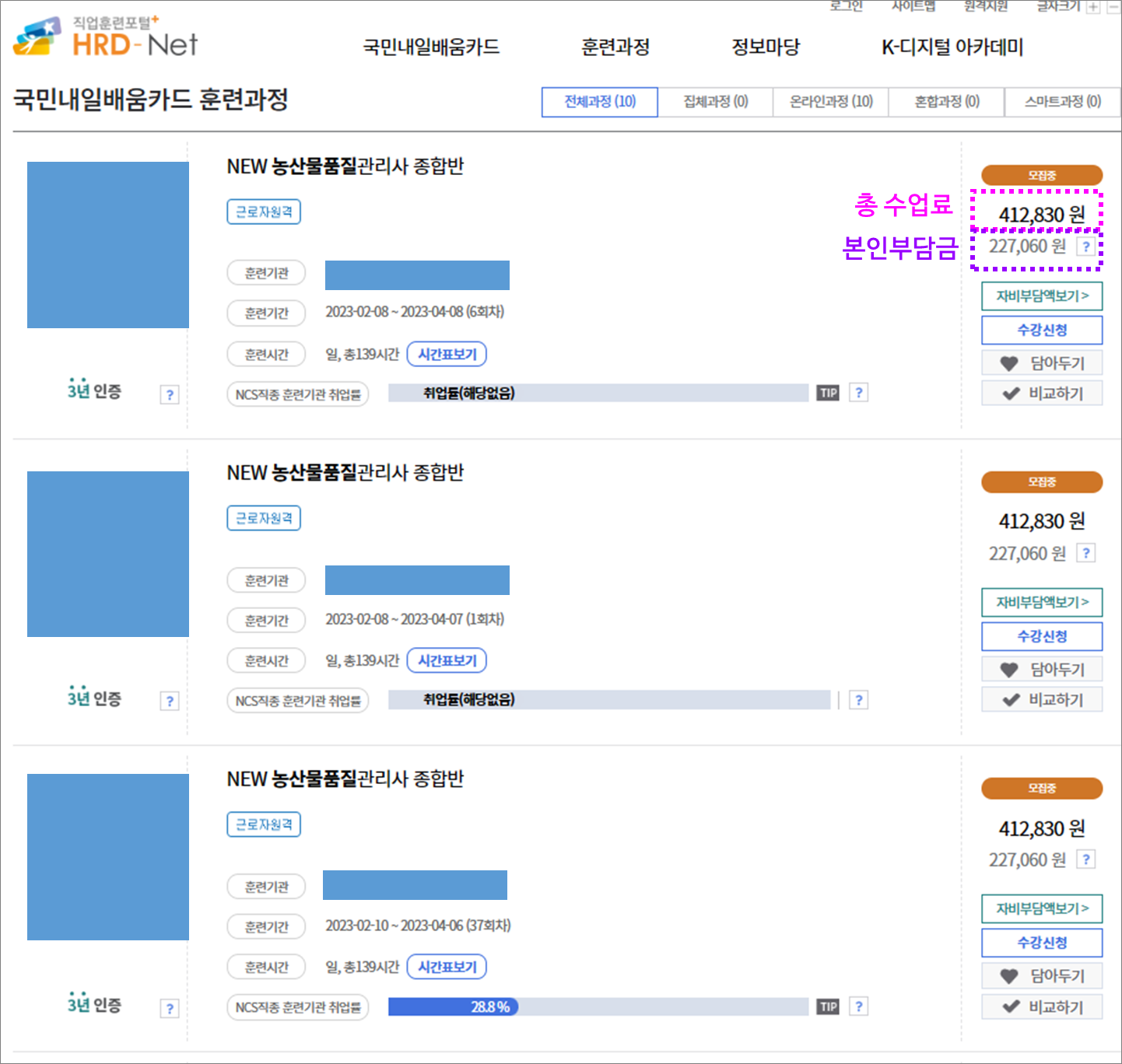Open 자비부담액보기 for the second course
Viewport: 1122px width, 1064px height.
tap(1042, 602)
